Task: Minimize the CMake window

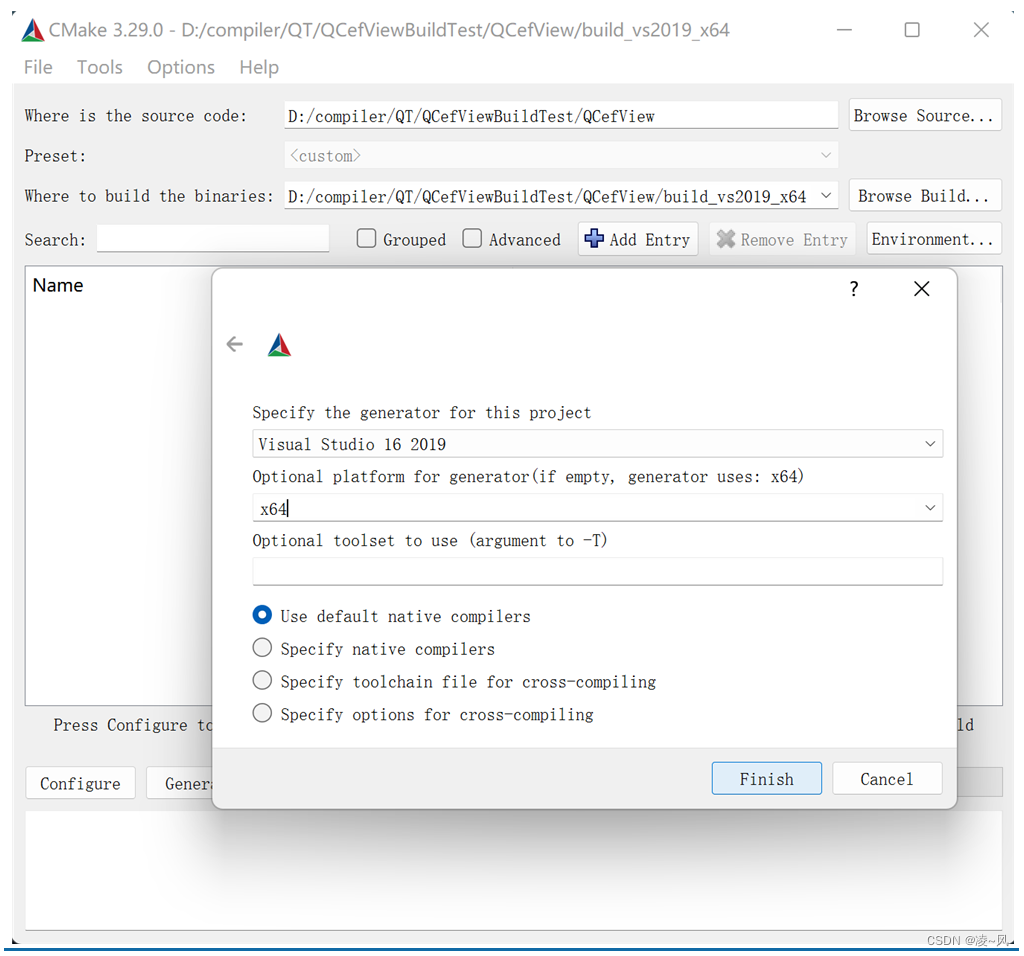Action: 844,30
